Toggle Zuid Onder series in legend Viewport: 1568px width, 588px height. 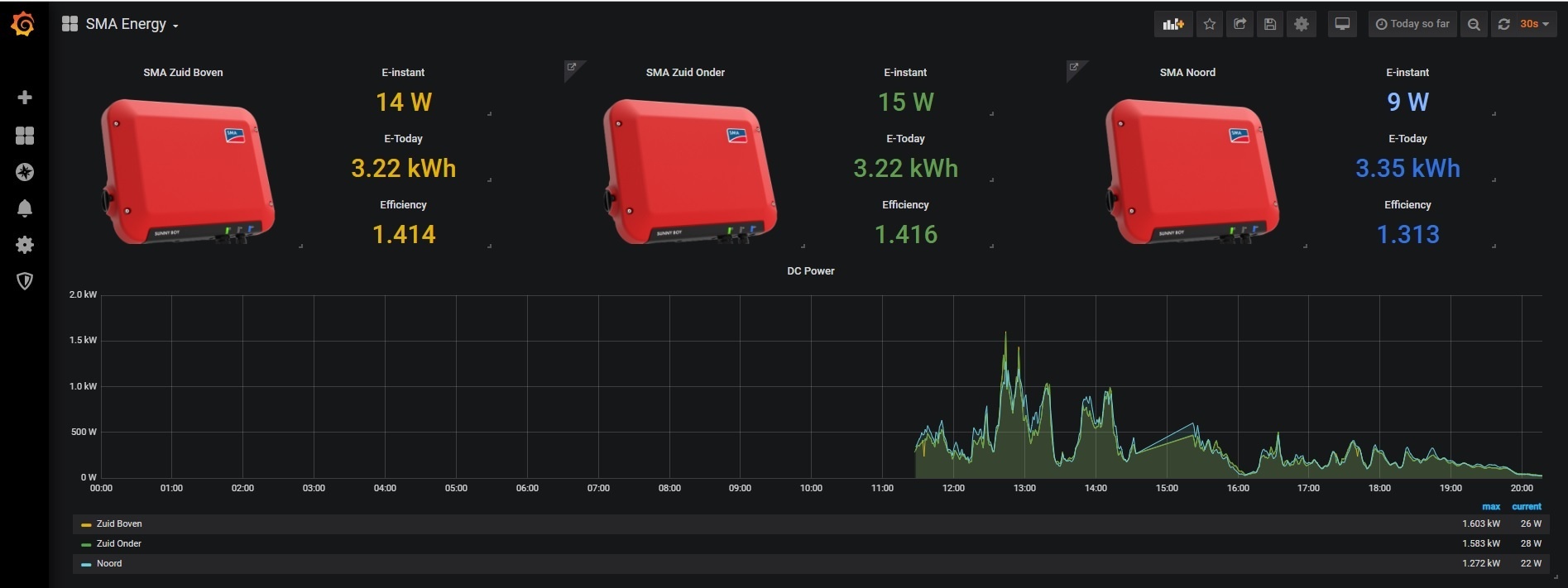119,543
